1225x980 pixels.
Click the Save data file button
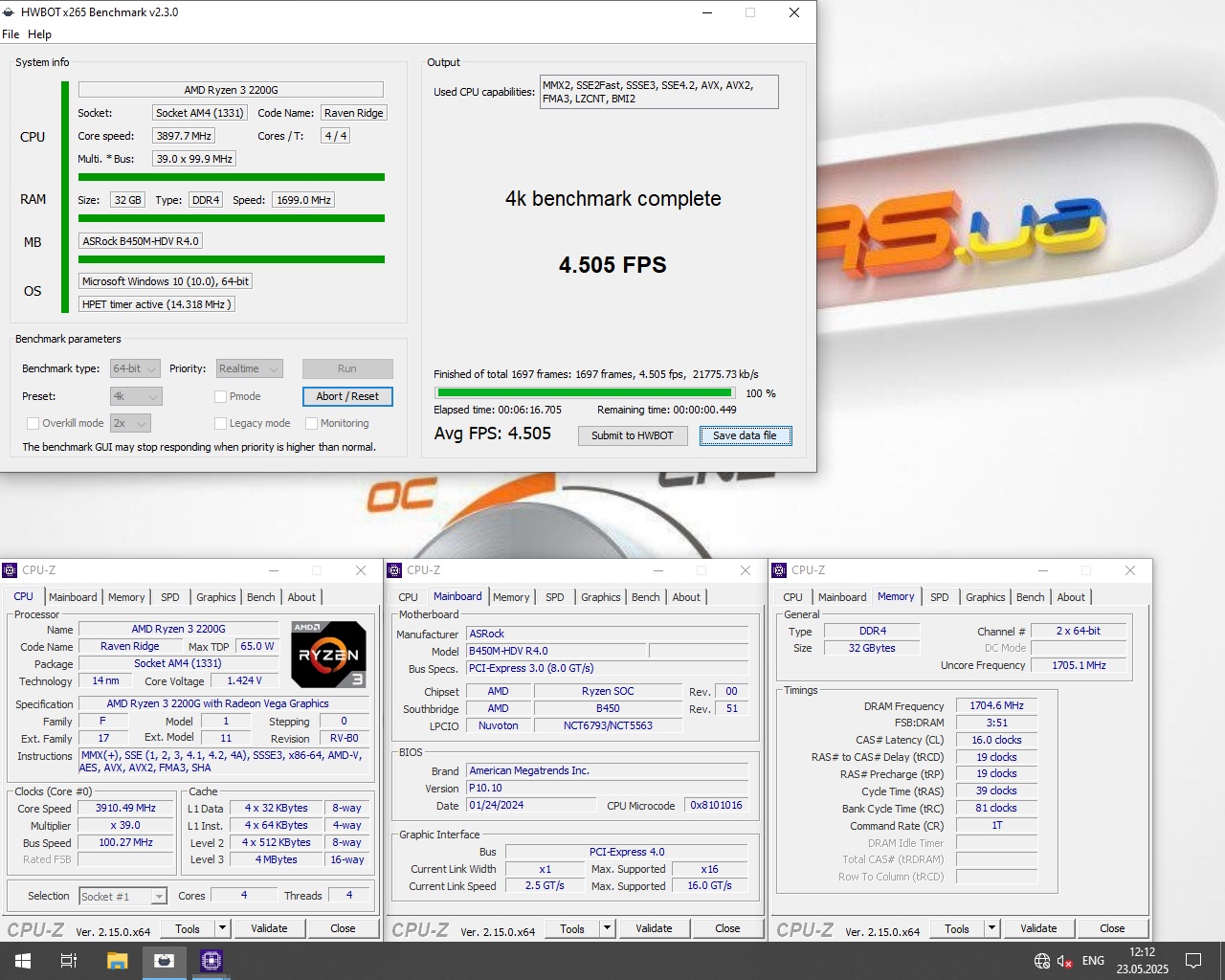[745, 435]
